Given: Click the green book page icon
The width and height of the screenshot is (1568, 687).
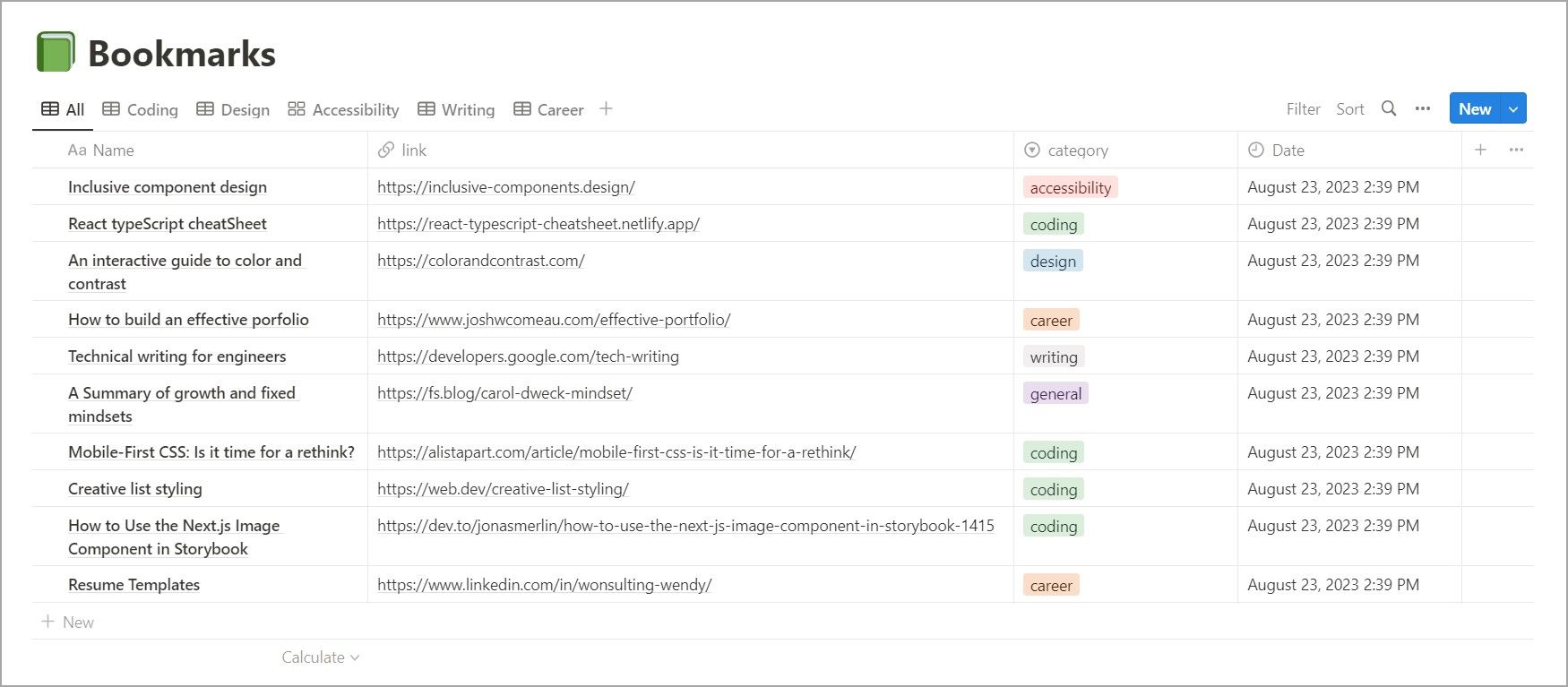Looking at the screenshot, I should point(56,52).
